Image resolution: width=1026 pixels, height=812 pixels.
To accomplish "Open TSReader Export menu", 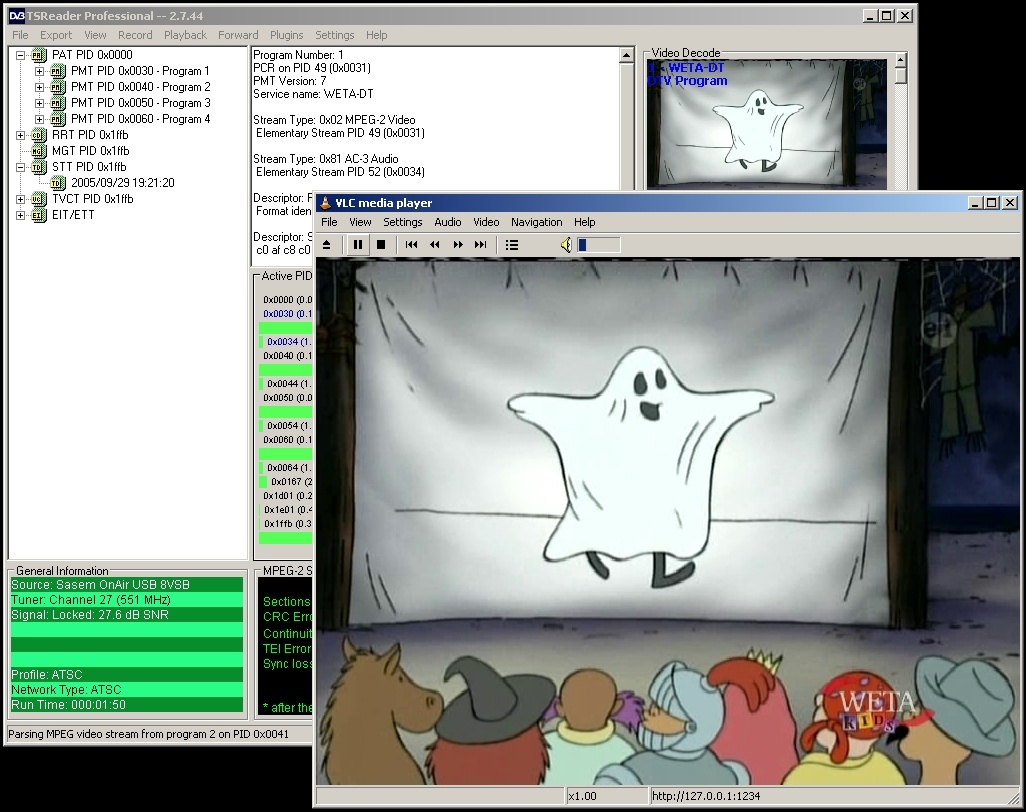I will click(56, 35).
